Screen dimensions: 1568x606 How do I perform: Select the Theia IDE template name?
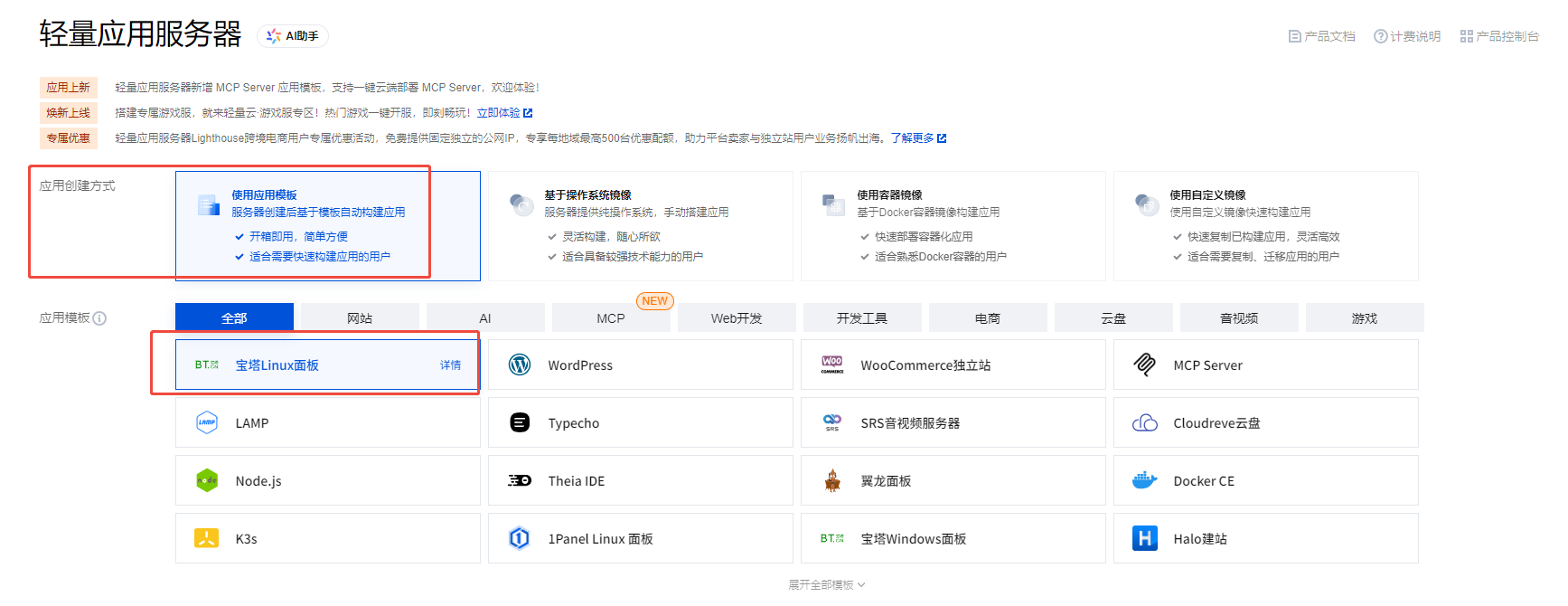pyautogui.click(x=577, y=481)
